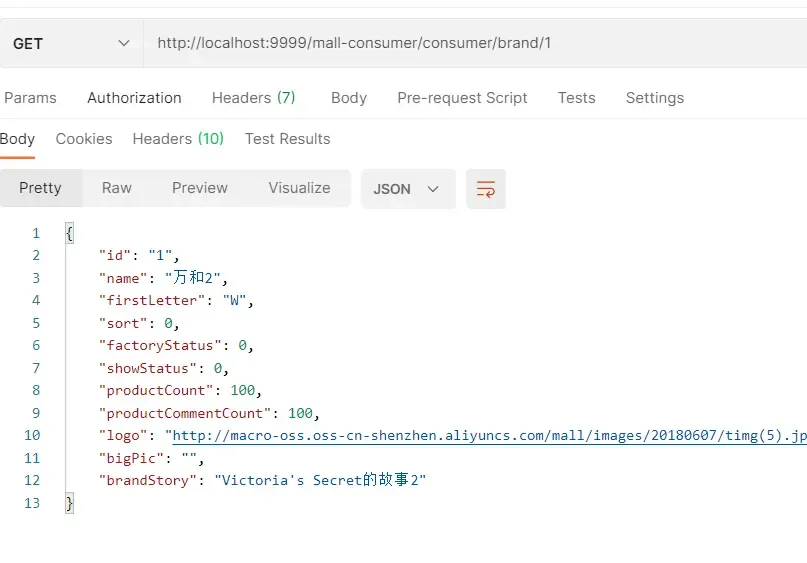Select the Visualize view
The width and height of the screenshot is (807, 563).
tap(299, 188)
